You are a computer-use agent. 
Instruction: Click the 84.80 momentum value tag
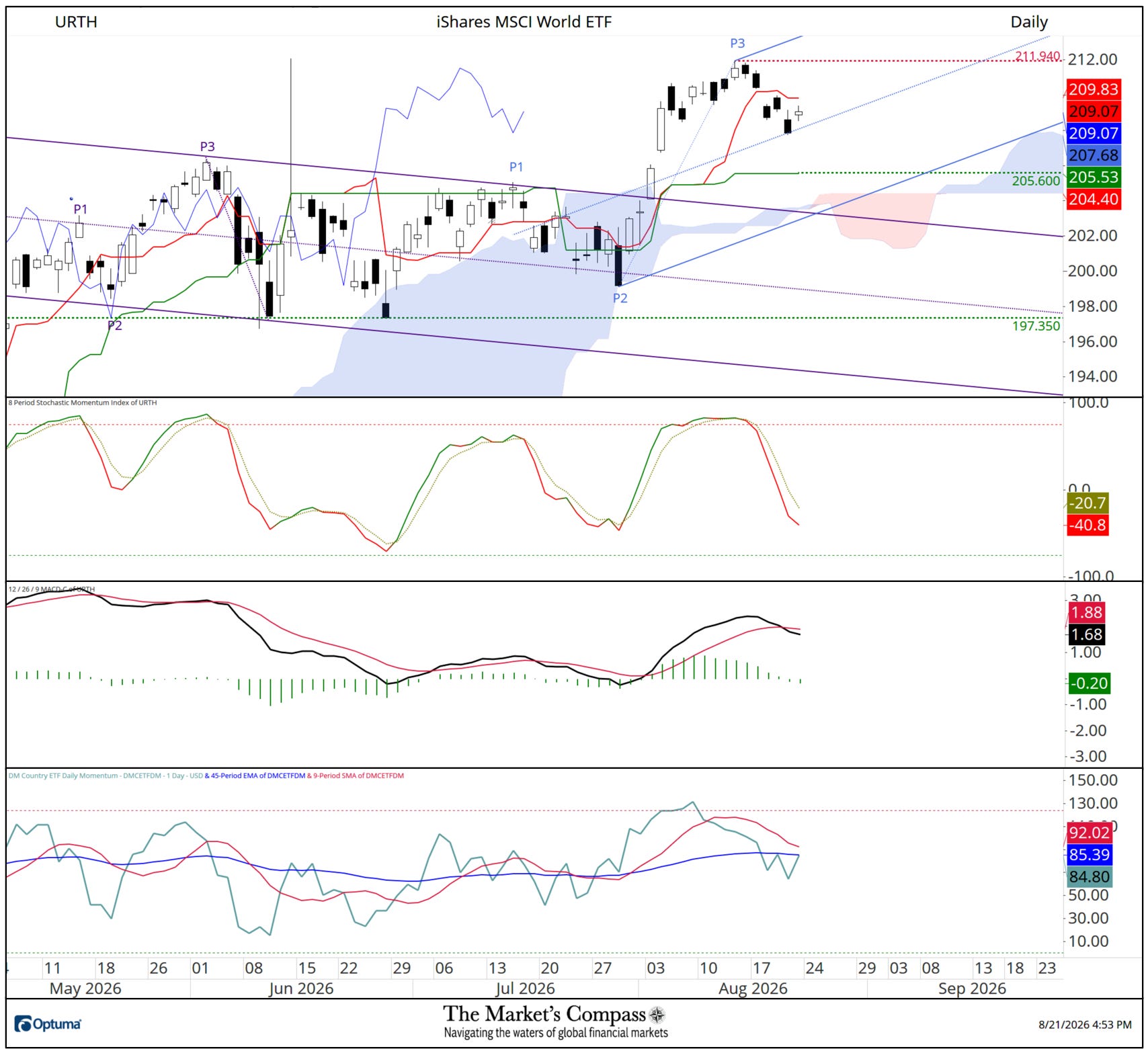(1090, 877)
